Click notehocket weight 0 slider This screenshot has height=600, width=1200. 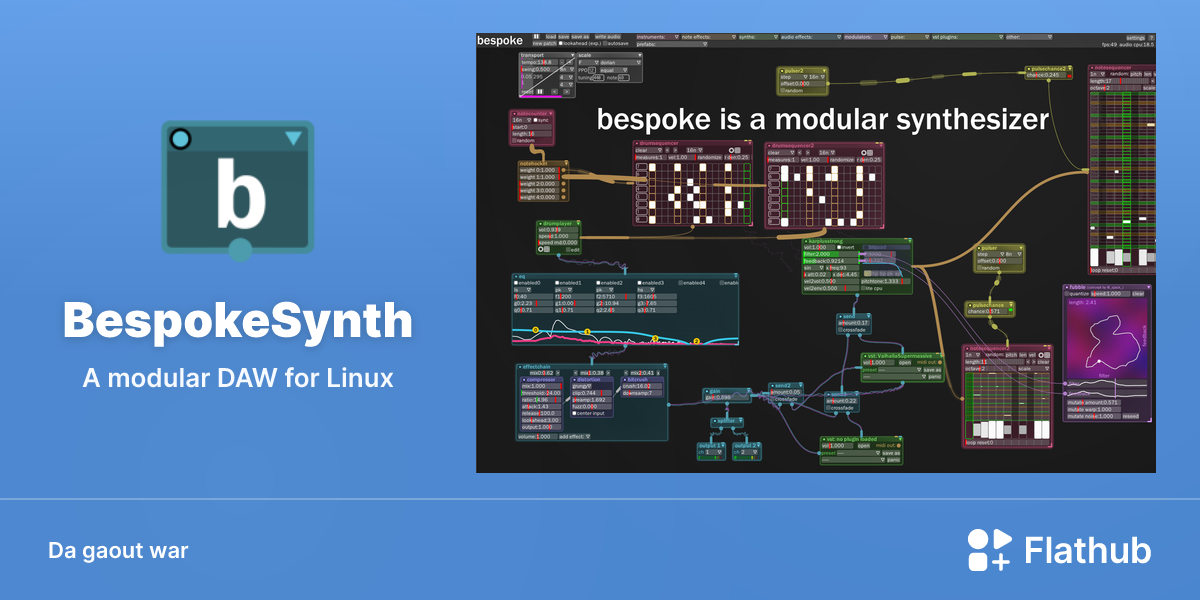point(540,170)
